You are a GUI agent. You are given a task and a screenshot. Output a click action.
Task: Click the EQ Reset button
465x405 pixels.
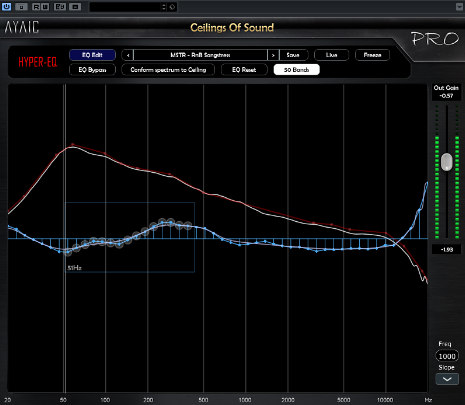point(244,70)
